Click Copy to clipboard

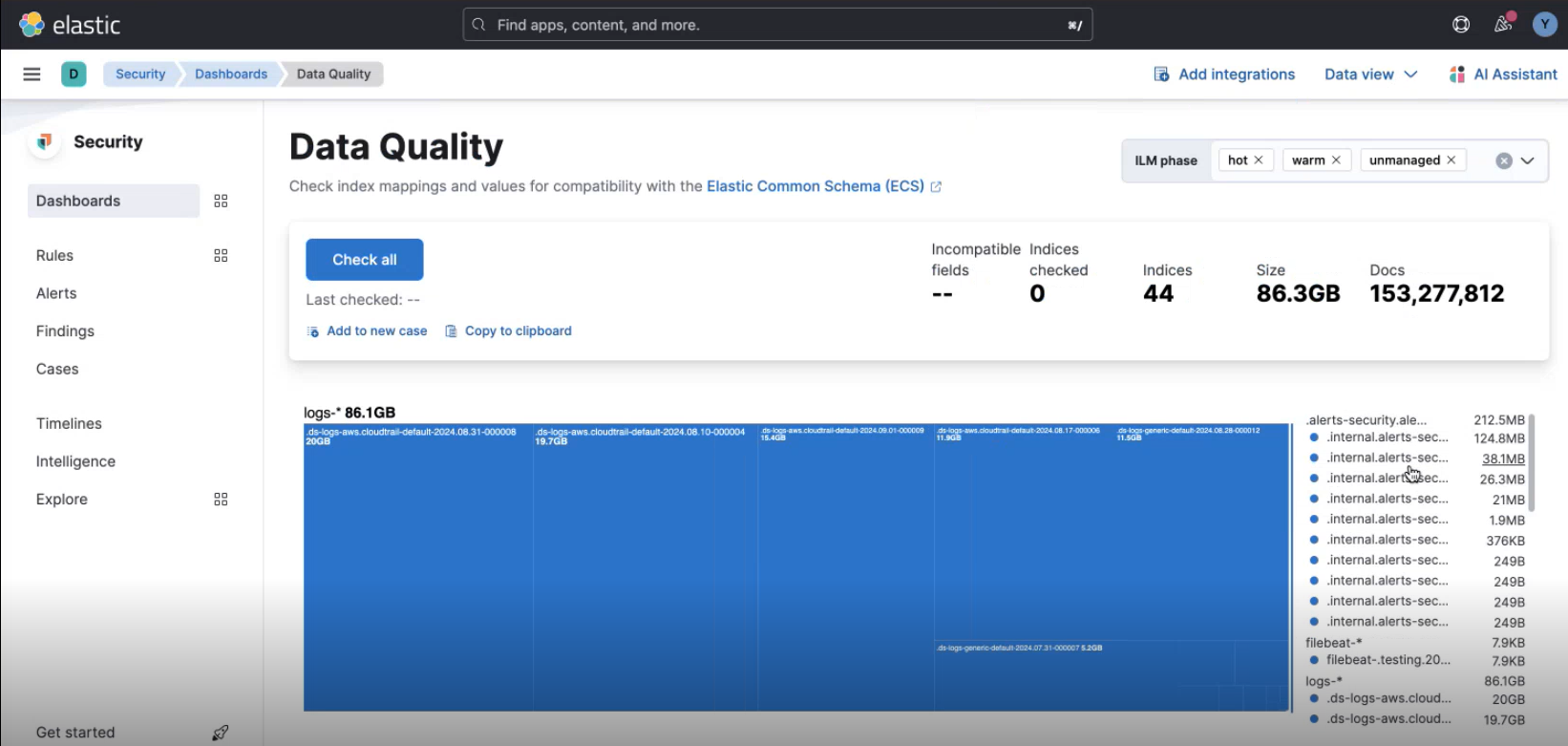[x=508, y=330]
